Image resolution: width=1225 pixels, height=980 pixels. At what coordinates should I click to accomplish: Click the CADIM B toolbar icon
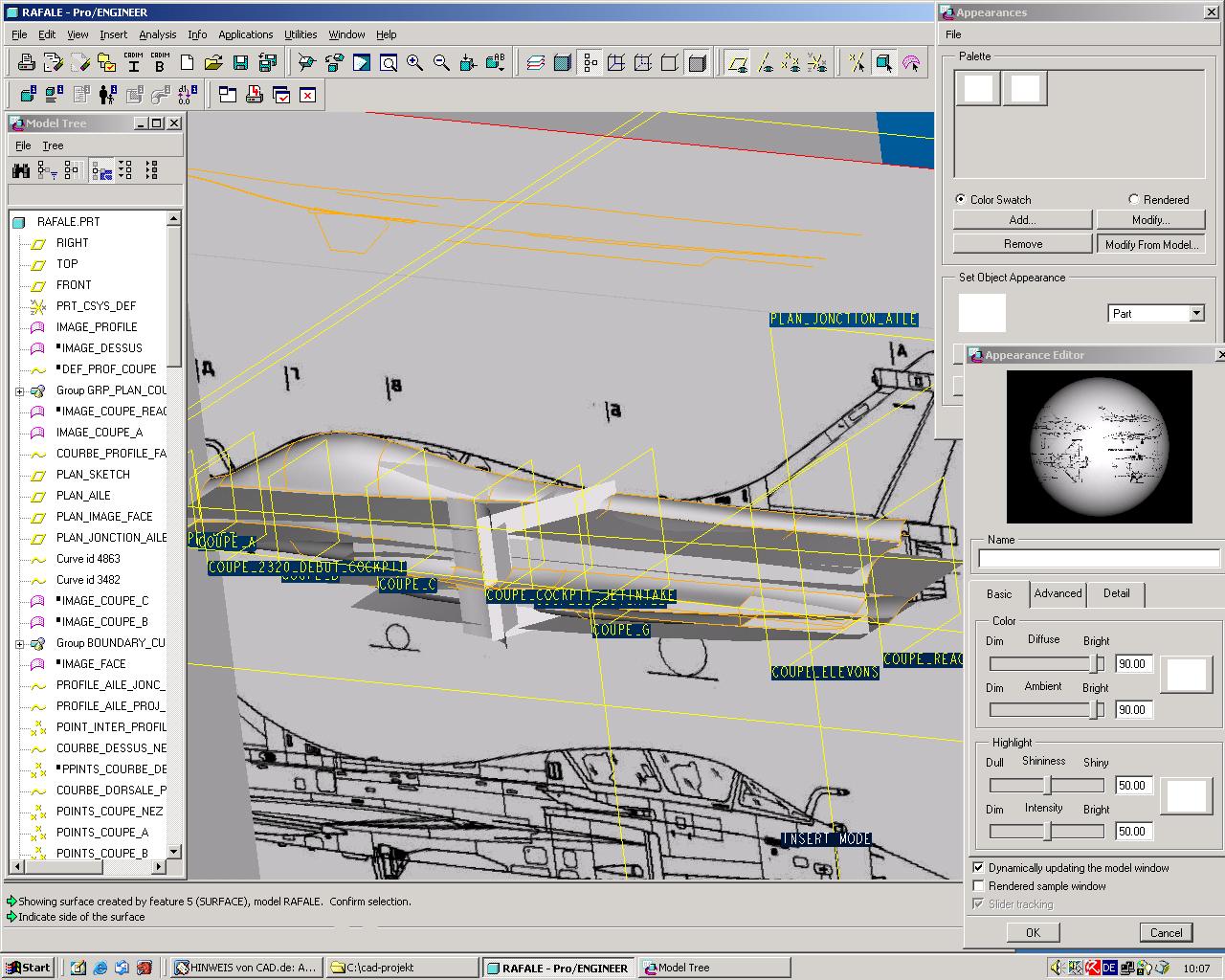(160, 63)
